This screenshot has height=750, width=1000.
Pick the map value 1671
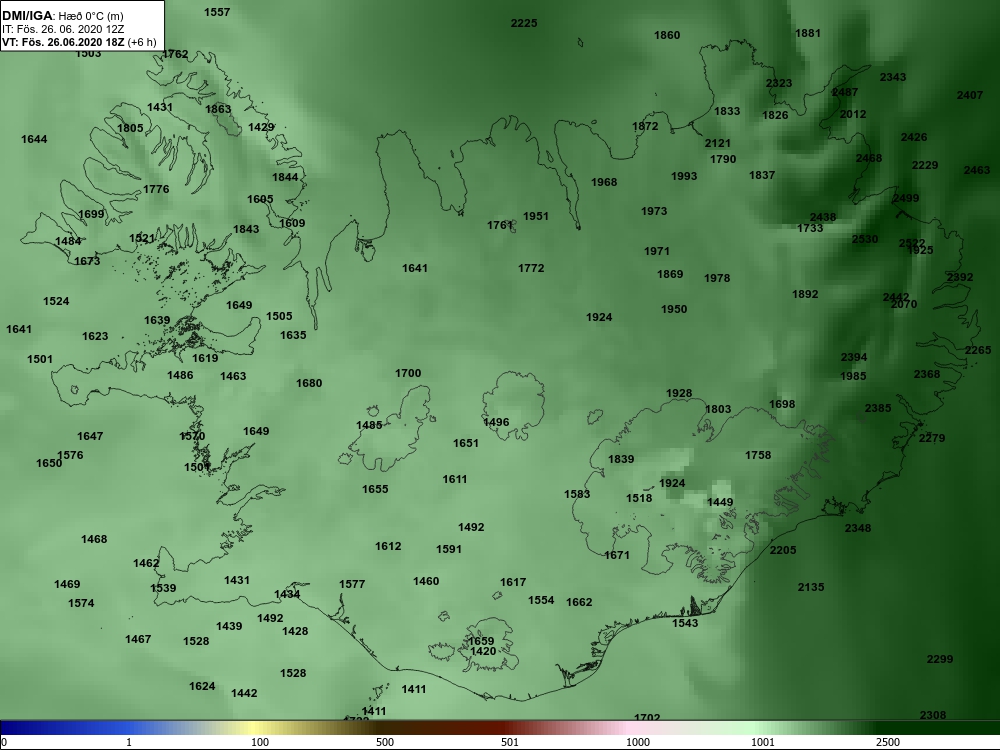click(617, 555)
